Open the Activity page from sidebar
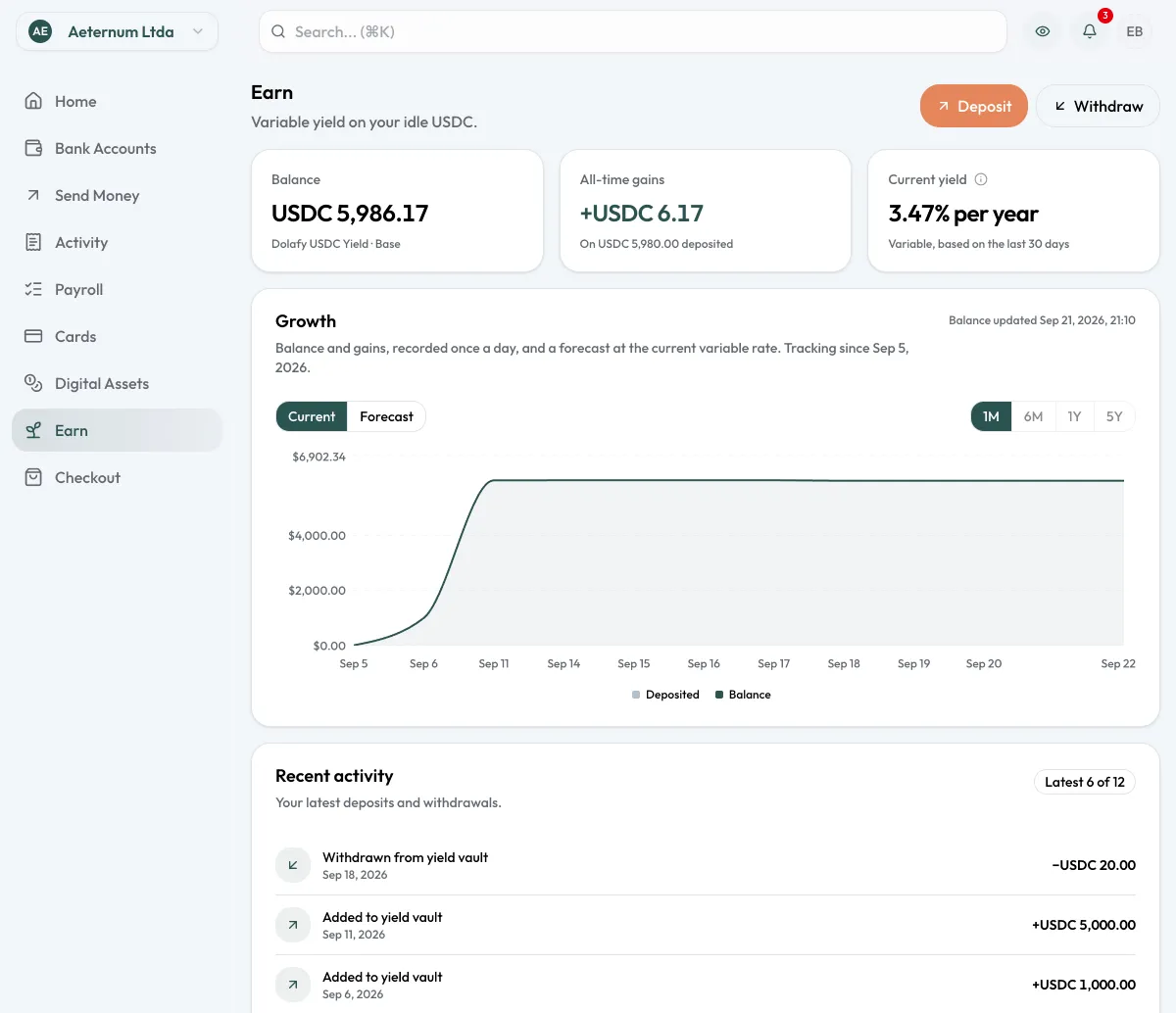Viewport: 1176px width, 1013px height. coord(118,242)
